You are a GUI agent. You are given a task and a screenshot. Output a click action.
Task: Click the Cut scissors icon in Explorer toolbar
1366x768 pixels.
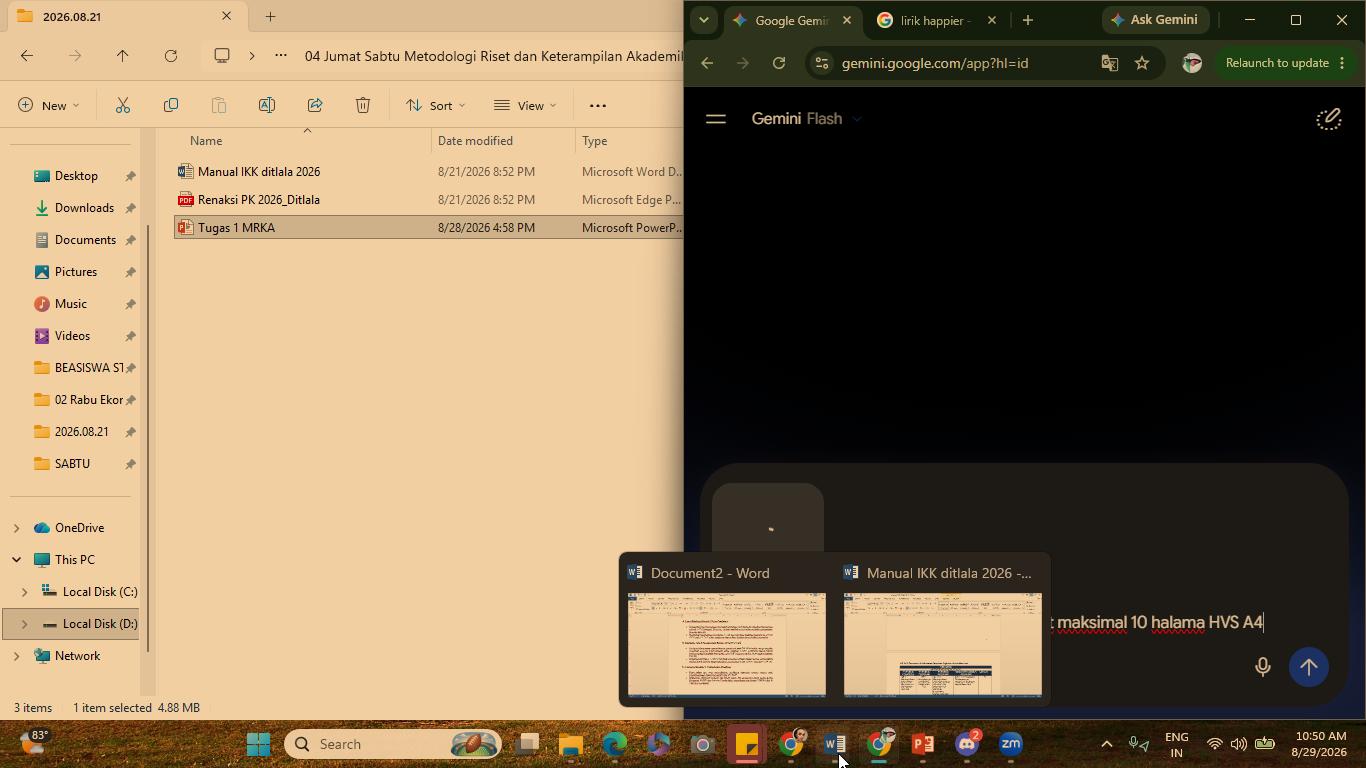(x=123, y=105)
